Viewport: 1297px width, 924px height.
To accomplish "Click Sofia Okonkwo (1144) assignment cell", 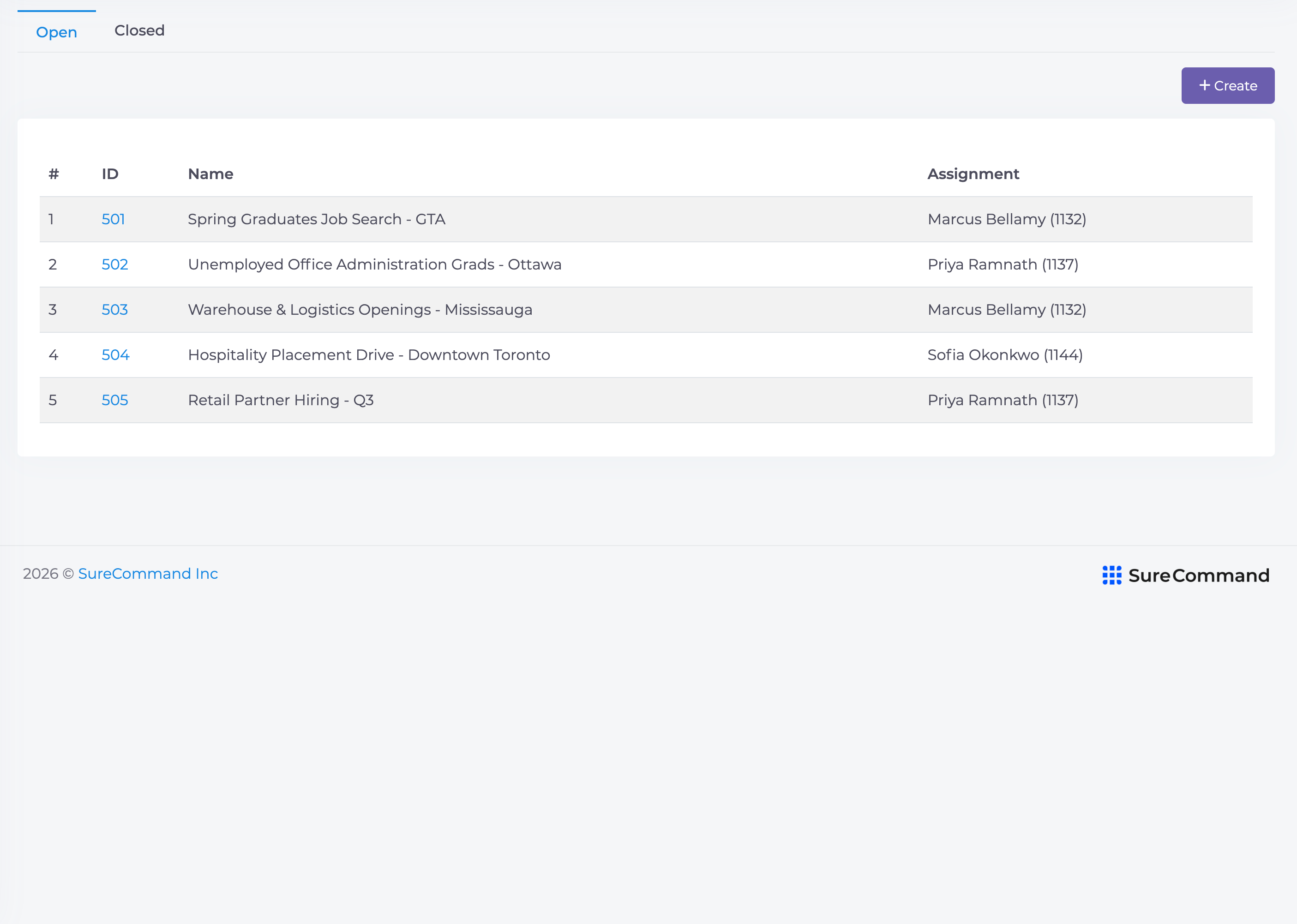I will (1005, 355).
